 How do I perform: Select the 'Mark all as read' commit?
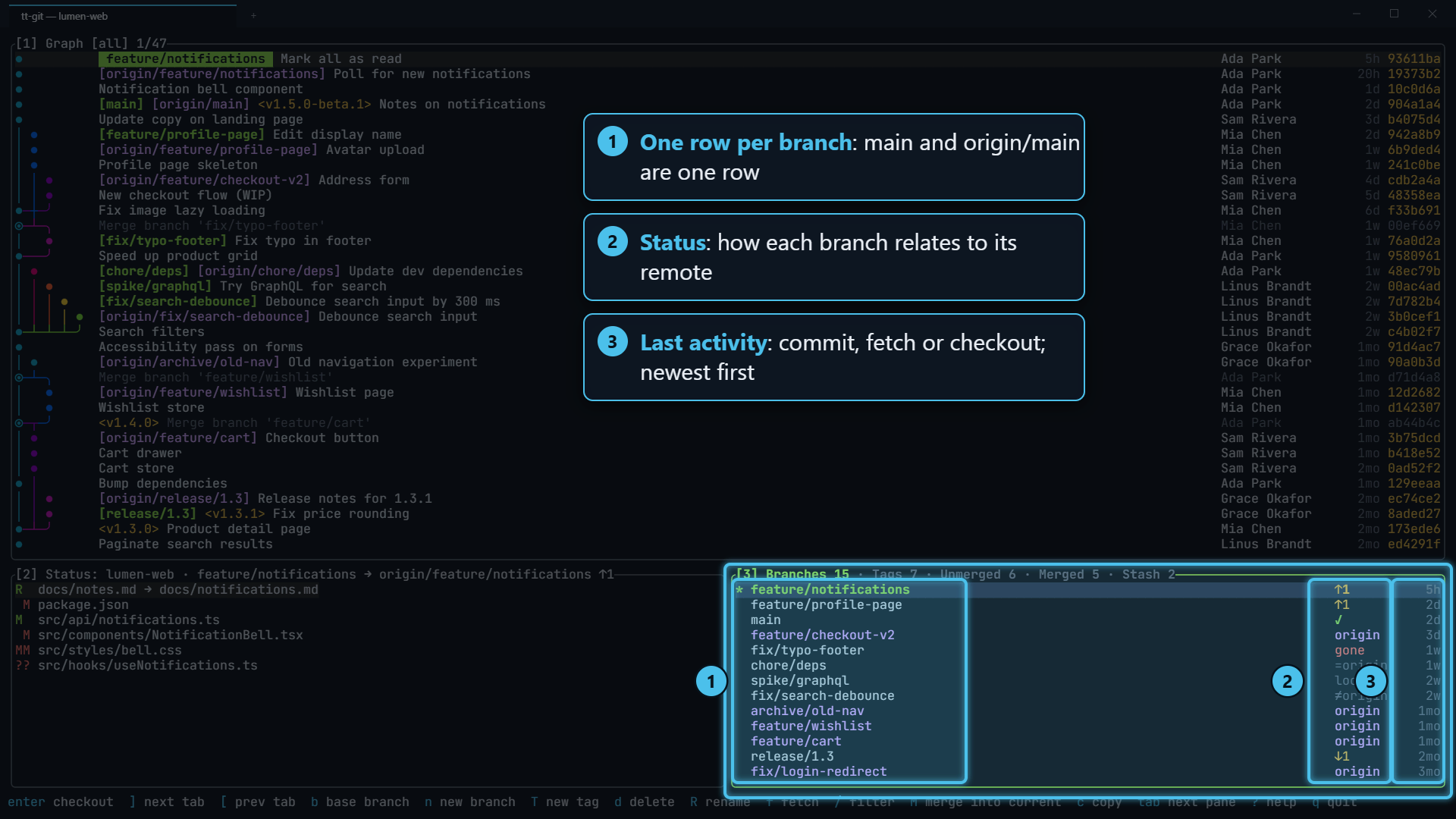coord(728,58)
